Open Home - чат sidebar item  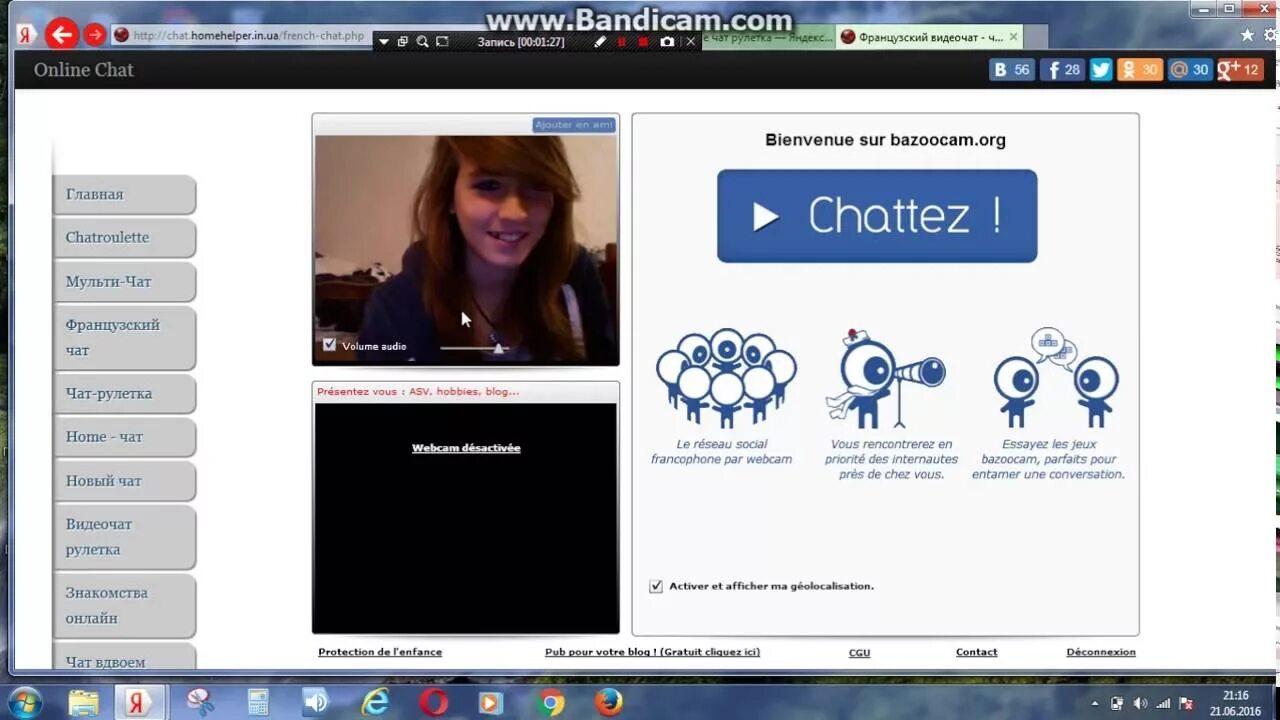pos(124,437)
